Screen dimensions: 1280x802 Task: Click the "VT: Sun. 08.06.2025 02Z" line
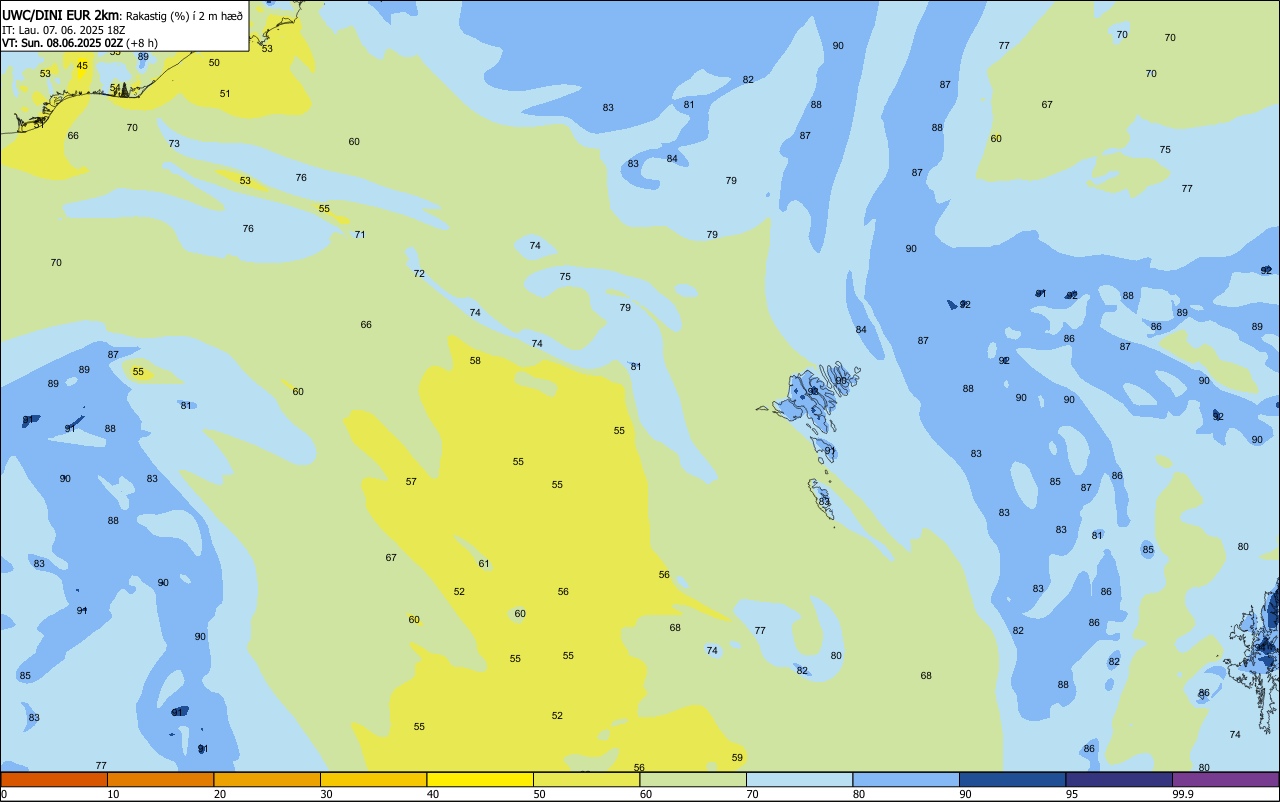coord(62,43)
